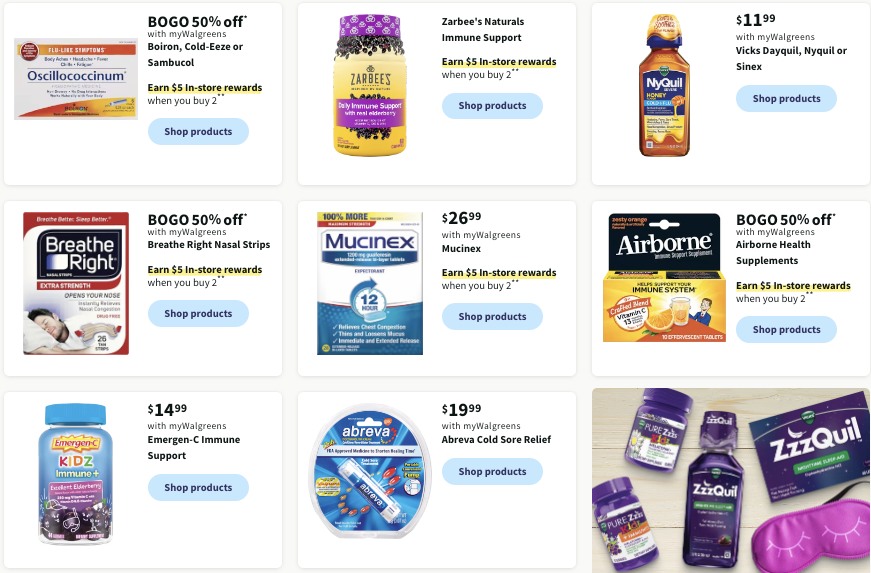This screenshot has width=871, height=573.
Task: Click the Airborne zesty orange box image
Action: [x=664, y=278]
